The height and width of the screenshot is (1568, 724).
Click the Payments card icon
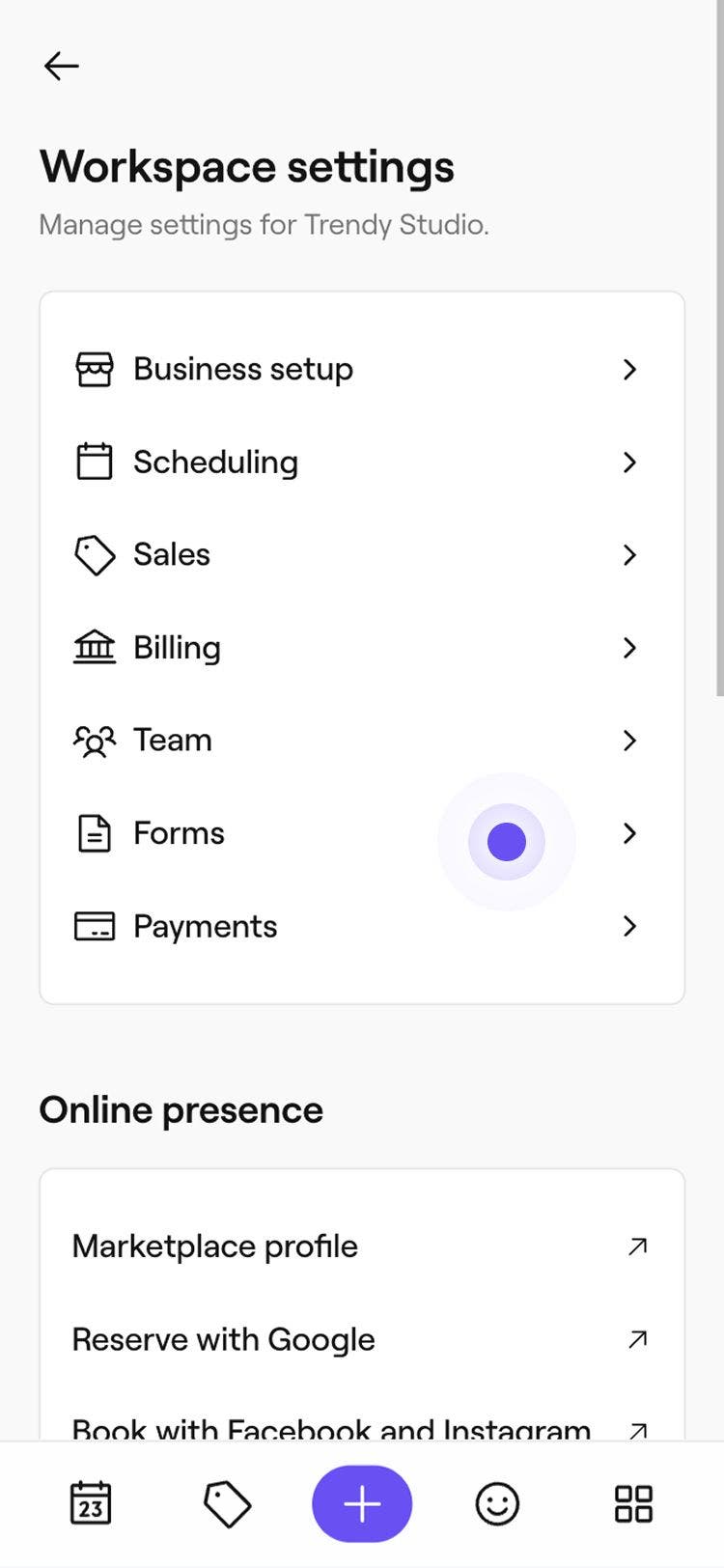[95, 926]
